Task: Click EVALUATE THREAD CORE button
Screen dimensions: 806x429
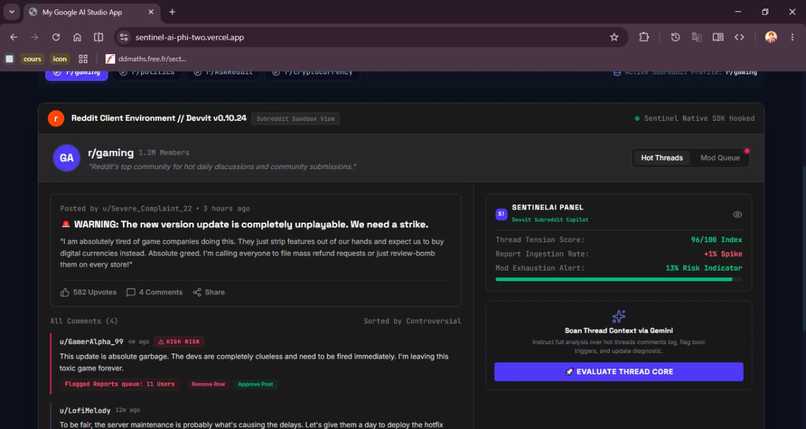Action: (619, 372)
